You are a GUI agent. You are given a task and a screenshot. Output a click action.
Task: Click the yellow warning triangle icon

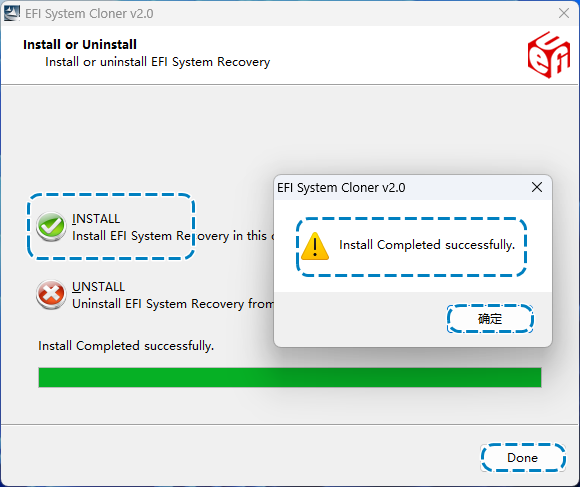coord(315,246)
